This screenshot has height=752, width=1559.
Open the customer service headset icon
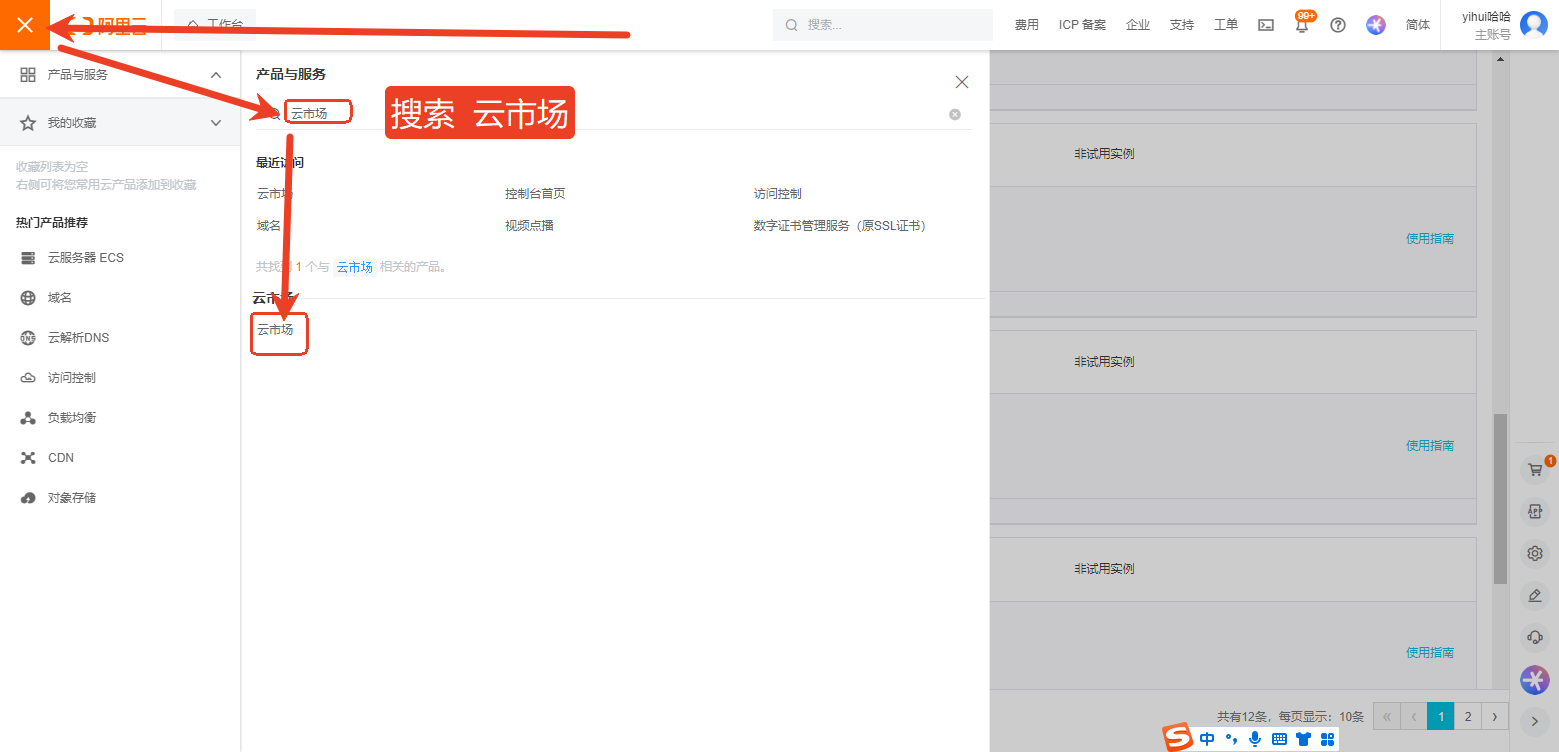pos(1535,637)
